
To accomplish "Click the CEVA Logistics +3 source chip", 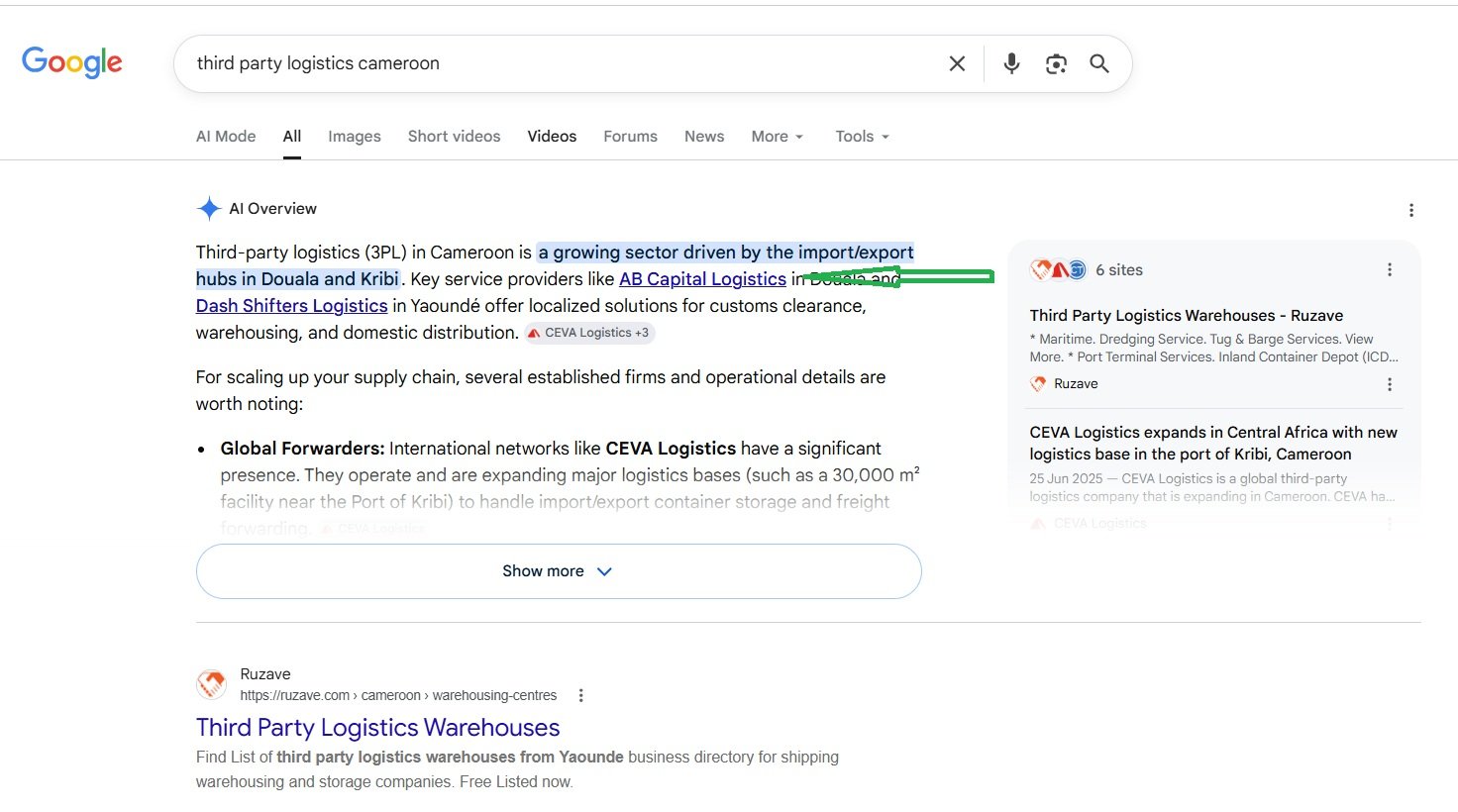I will click(589, 333).
